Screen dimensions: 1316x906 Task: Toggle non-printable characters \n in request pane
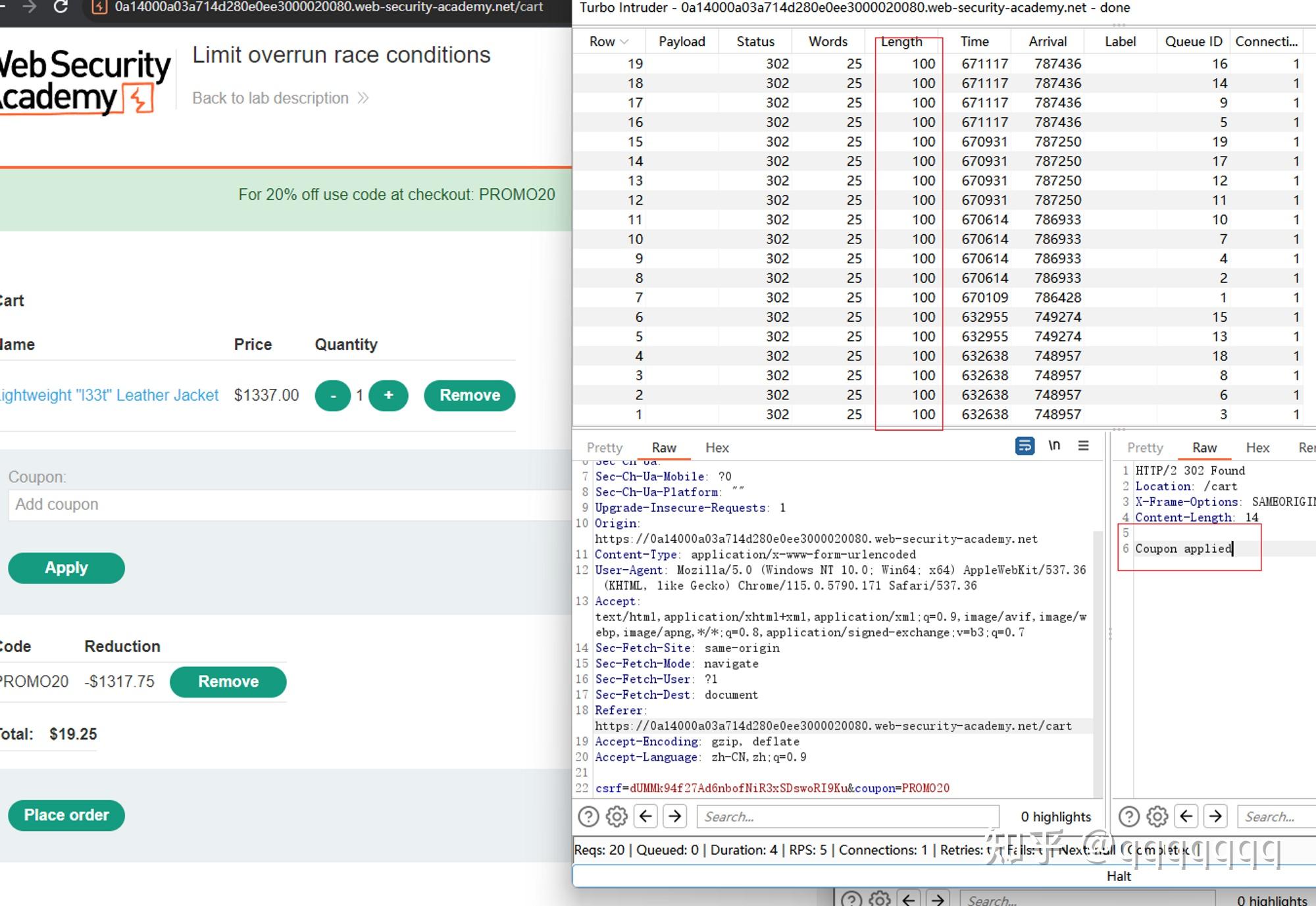(x=1054, y=446)
